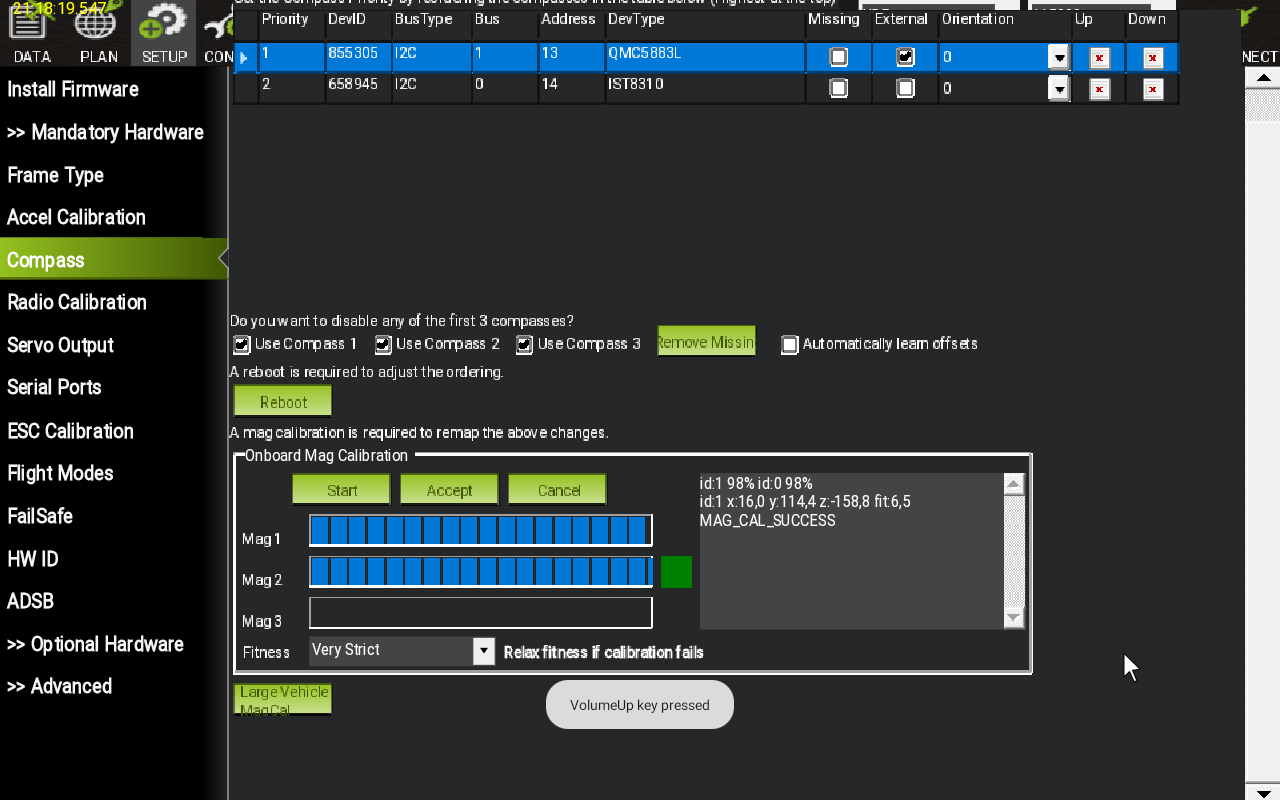1280x800 pixels.
Task: Click the Reboot button
Action: pos(283,402)
